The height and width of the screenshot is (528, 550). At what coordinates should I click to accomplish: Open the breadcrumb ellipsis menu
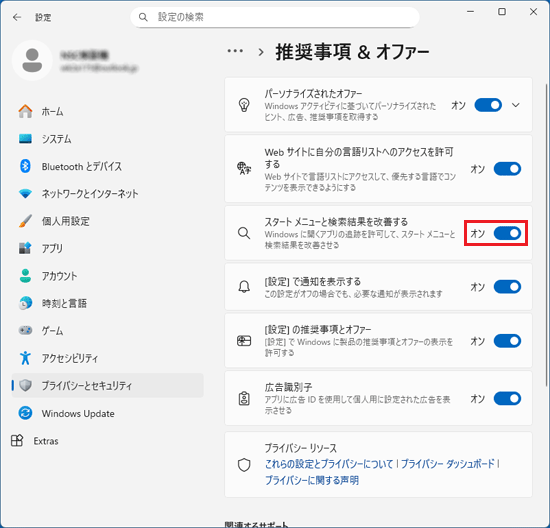[x=235, y=51]
